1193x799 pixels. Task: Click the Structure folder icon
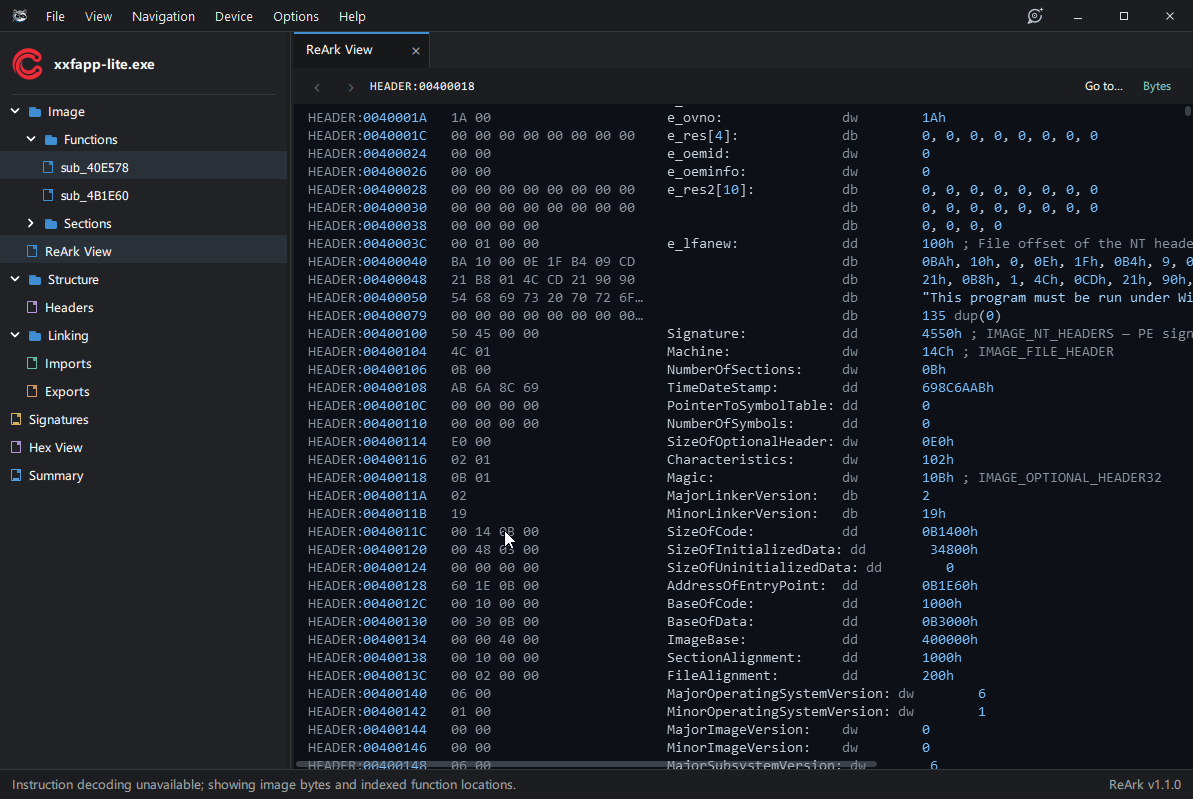35,280
